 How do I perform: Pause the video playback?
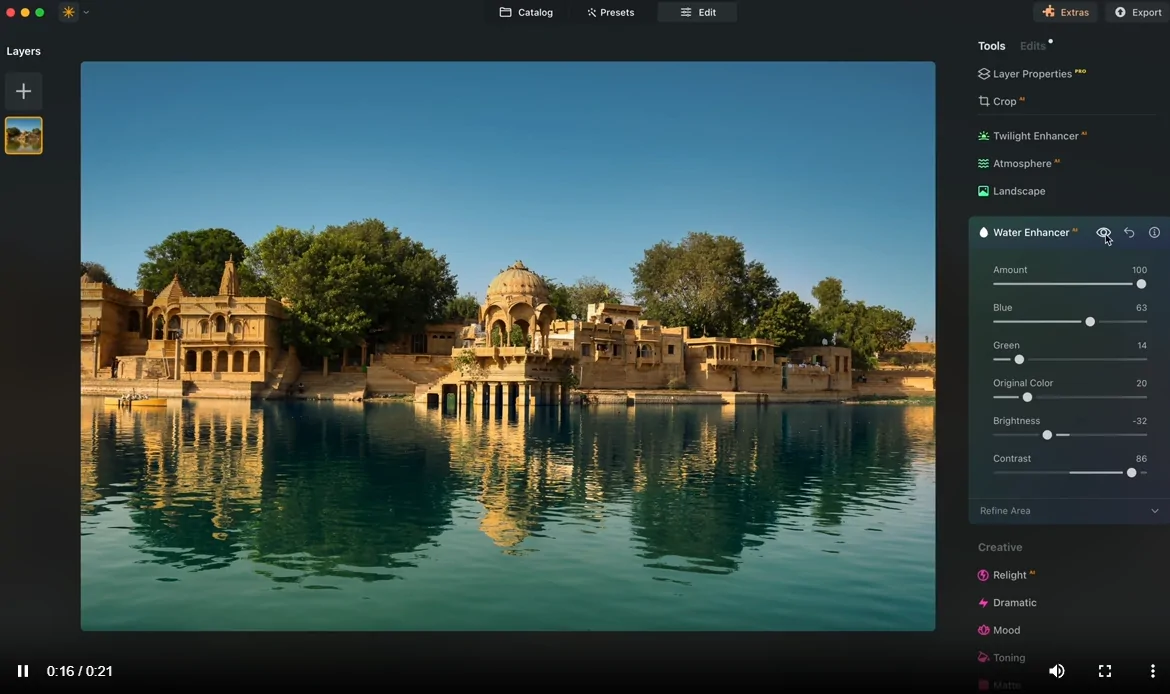(x=23, y=671)
